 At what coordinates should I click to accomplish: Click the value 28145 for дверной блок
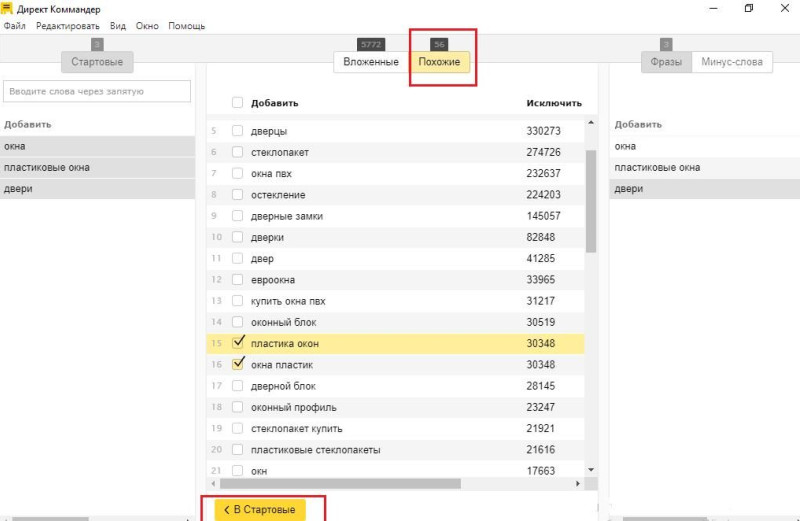coord(540,386)
